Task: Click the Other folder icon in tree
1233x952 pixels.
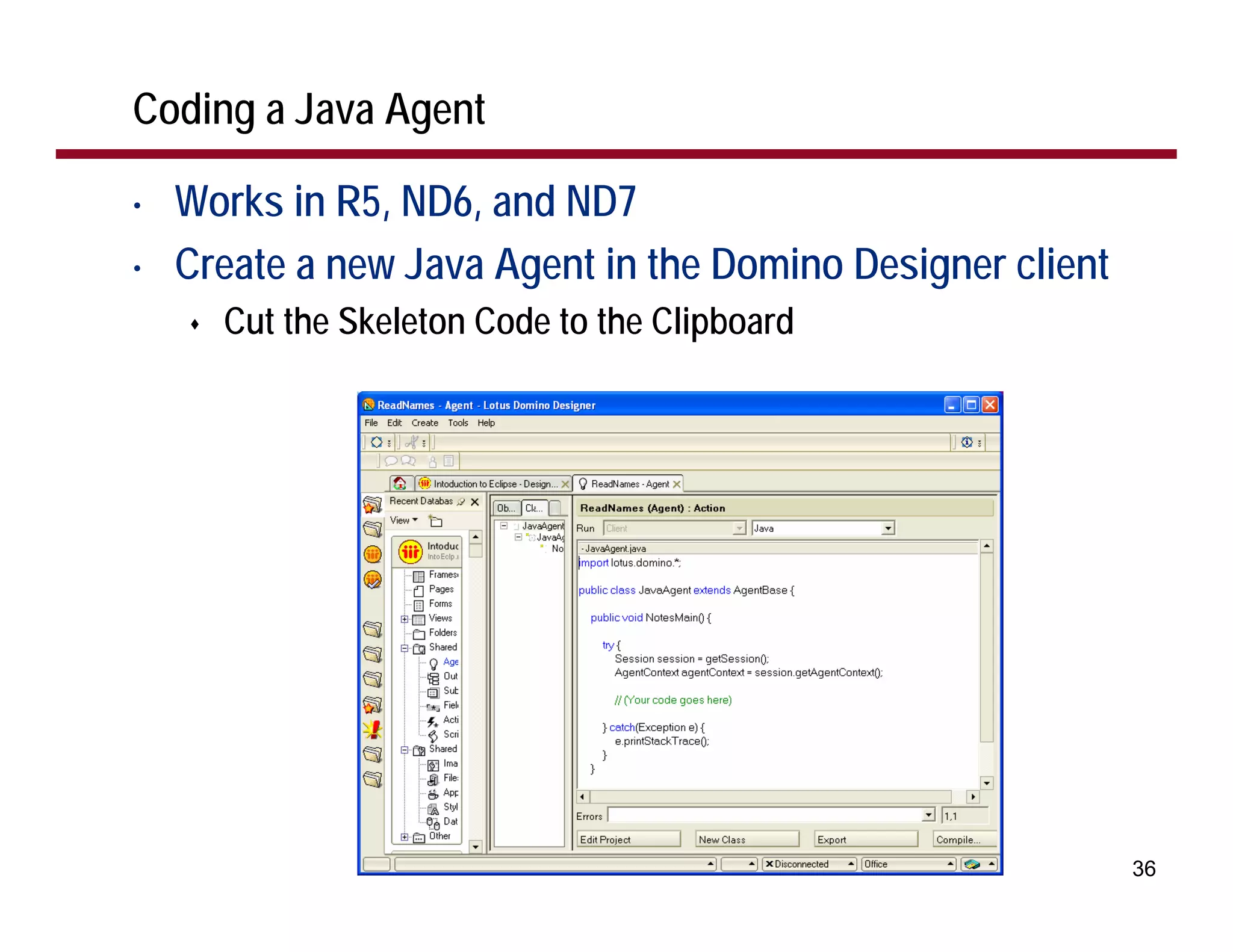Action: pos(419,838)
